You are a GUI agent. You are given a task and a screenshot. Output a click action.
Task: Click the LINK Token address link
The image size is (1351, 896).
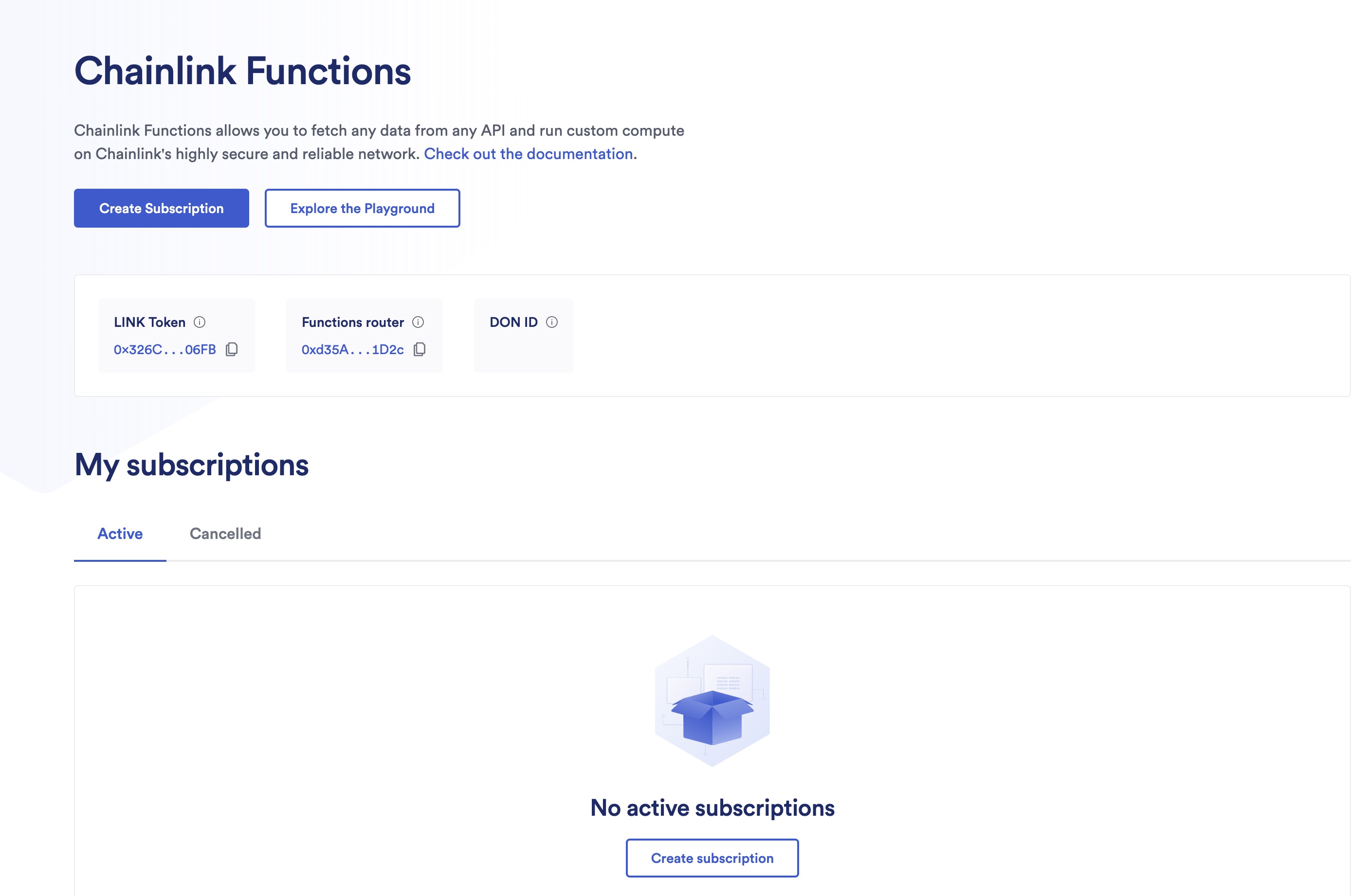164,349
